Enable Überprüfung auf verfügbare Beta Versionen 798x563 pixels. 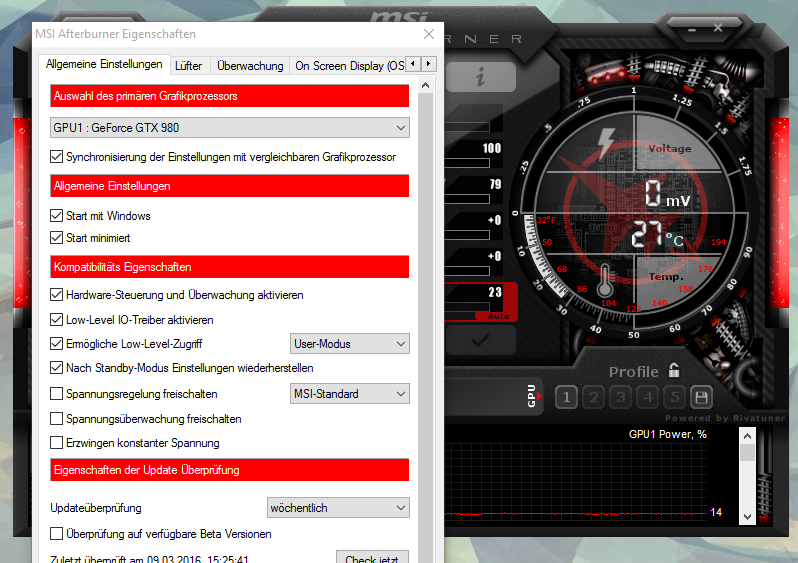click(56, 533)
